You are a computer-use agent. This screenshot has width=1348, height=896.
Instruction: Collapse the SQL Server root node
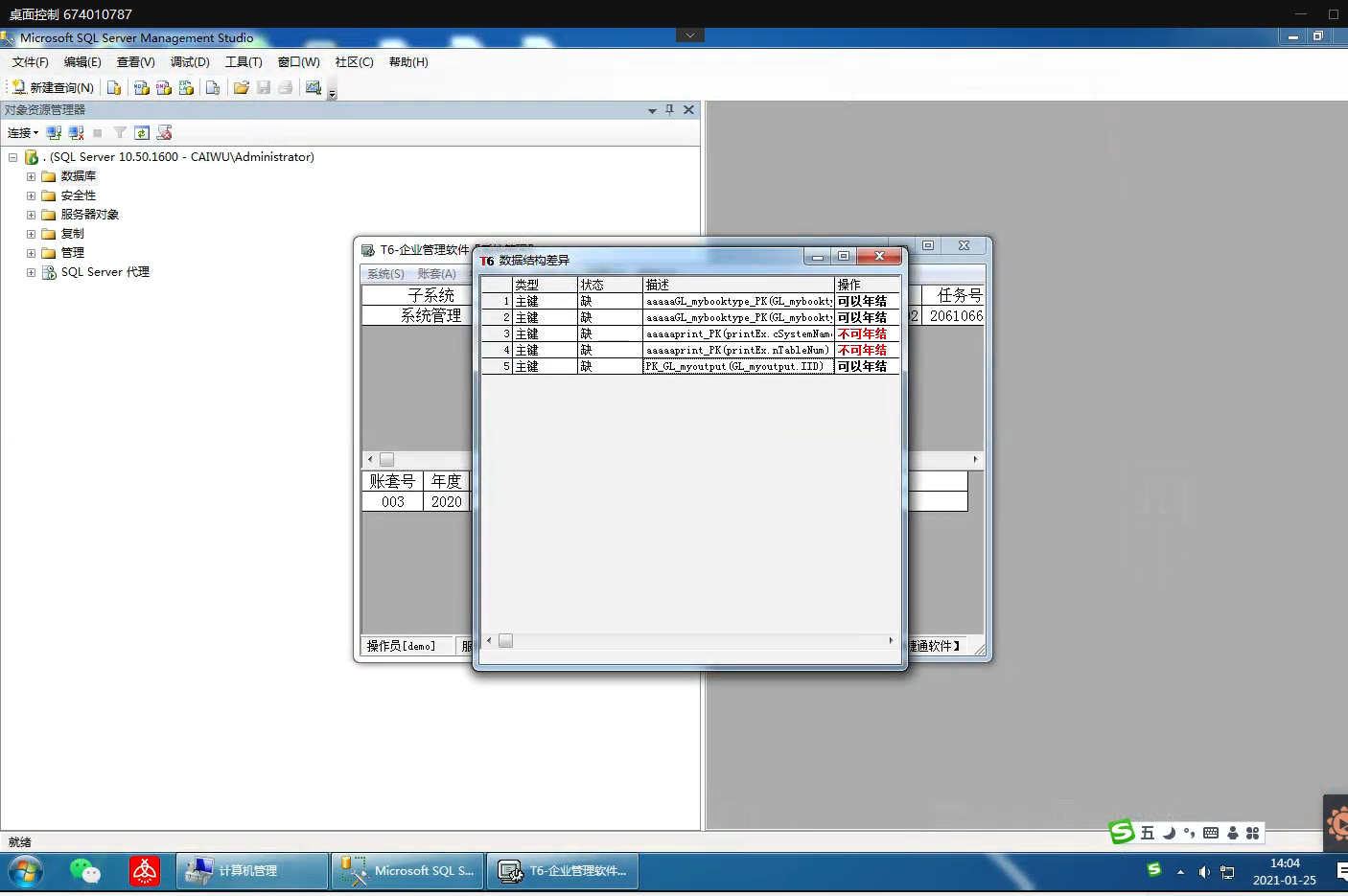pos(12,157)
